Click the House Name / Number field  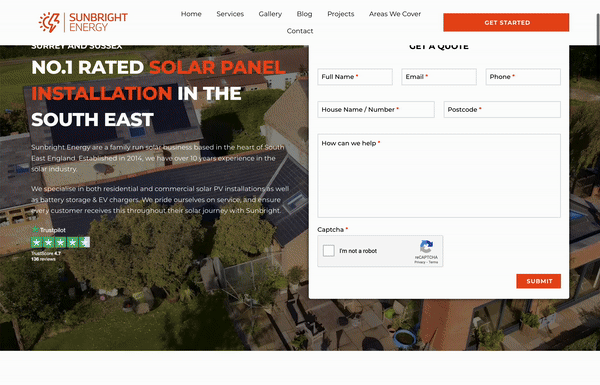376,109
